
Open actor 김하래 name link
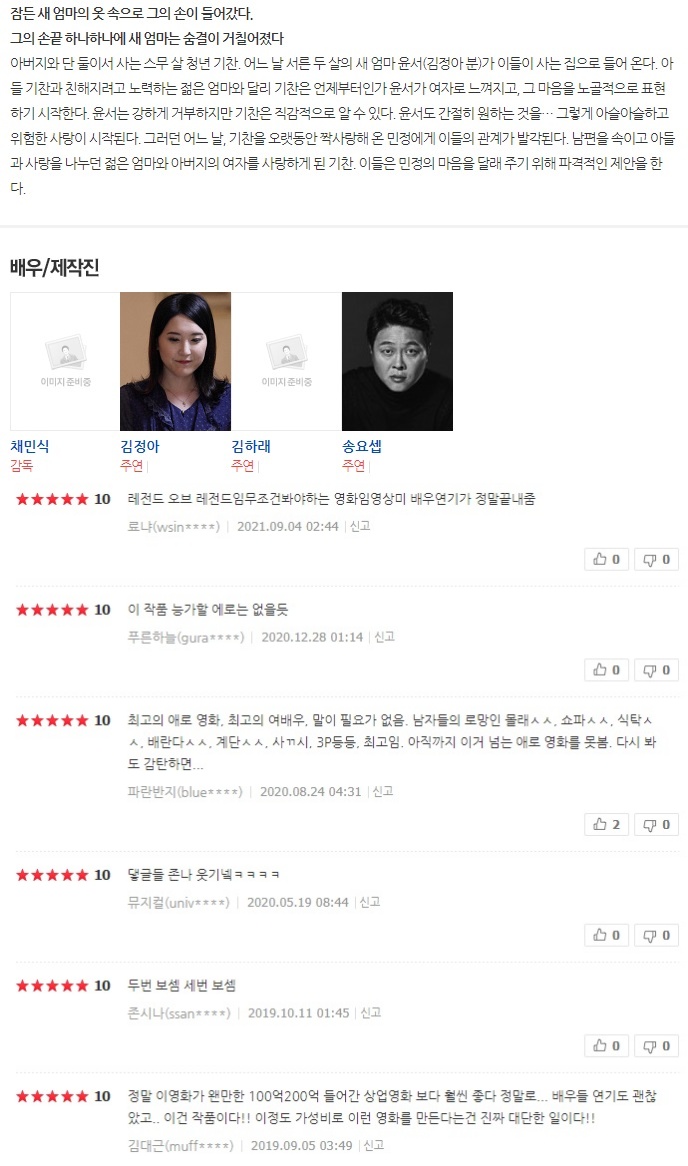[251, 446]
